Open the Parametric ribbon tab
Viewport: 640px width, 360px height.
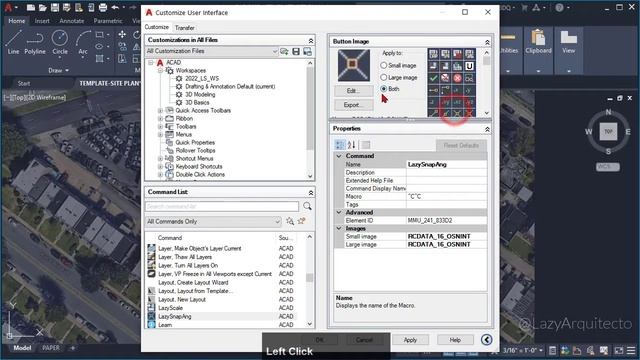[x=108, y=21]
